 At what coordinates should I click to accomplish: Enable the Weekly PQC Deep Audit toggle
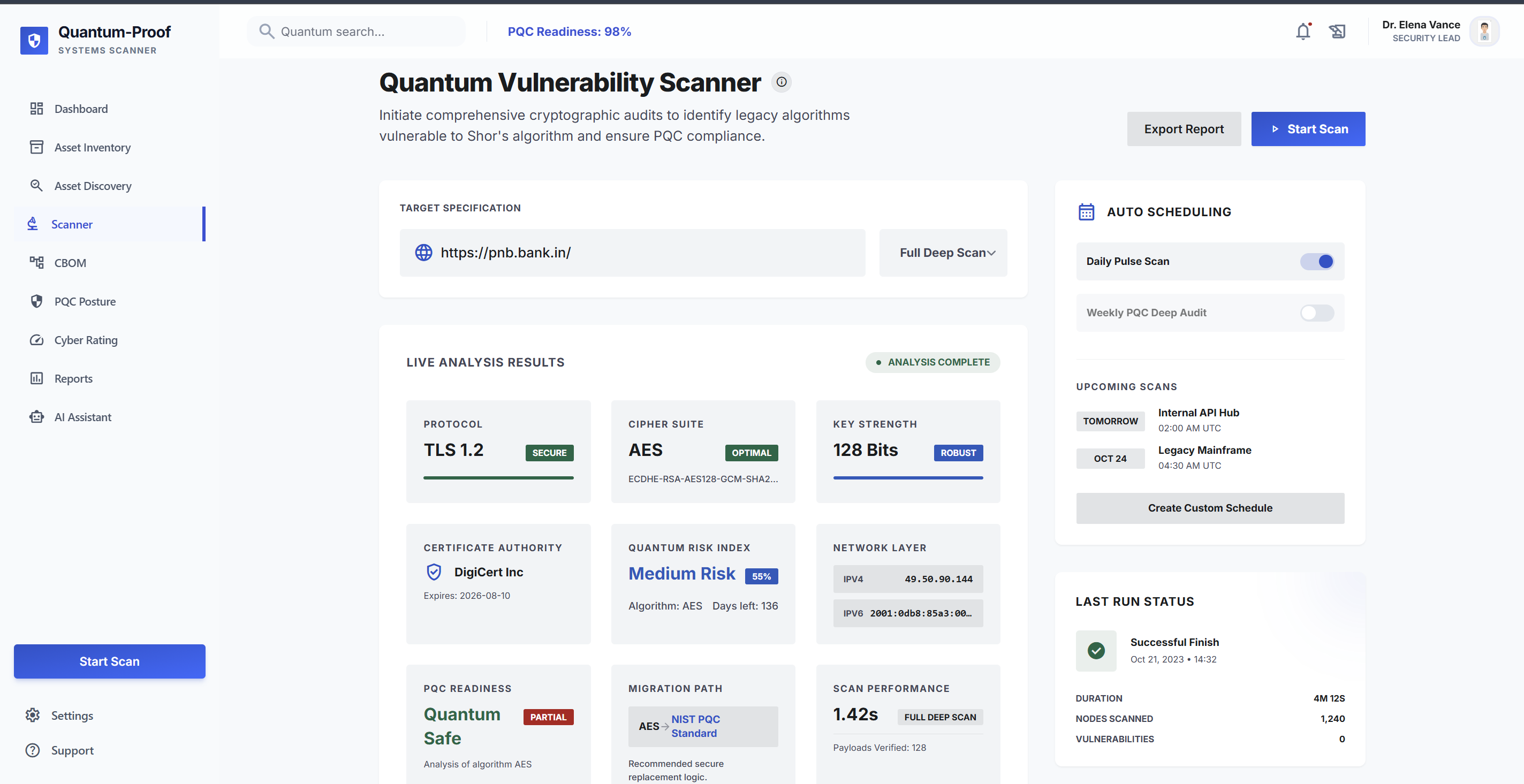point(1317,313)
